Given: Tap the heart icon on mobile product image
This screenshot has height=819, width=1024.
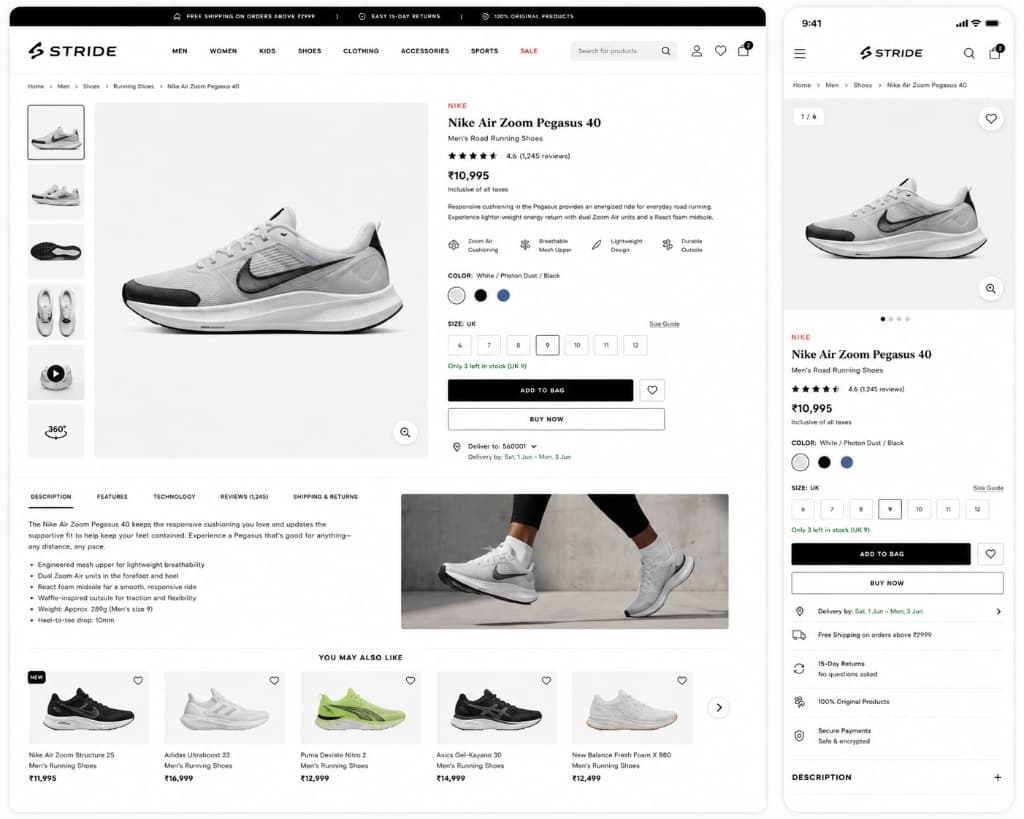Looking at the screenshot, I should point(991,119).
